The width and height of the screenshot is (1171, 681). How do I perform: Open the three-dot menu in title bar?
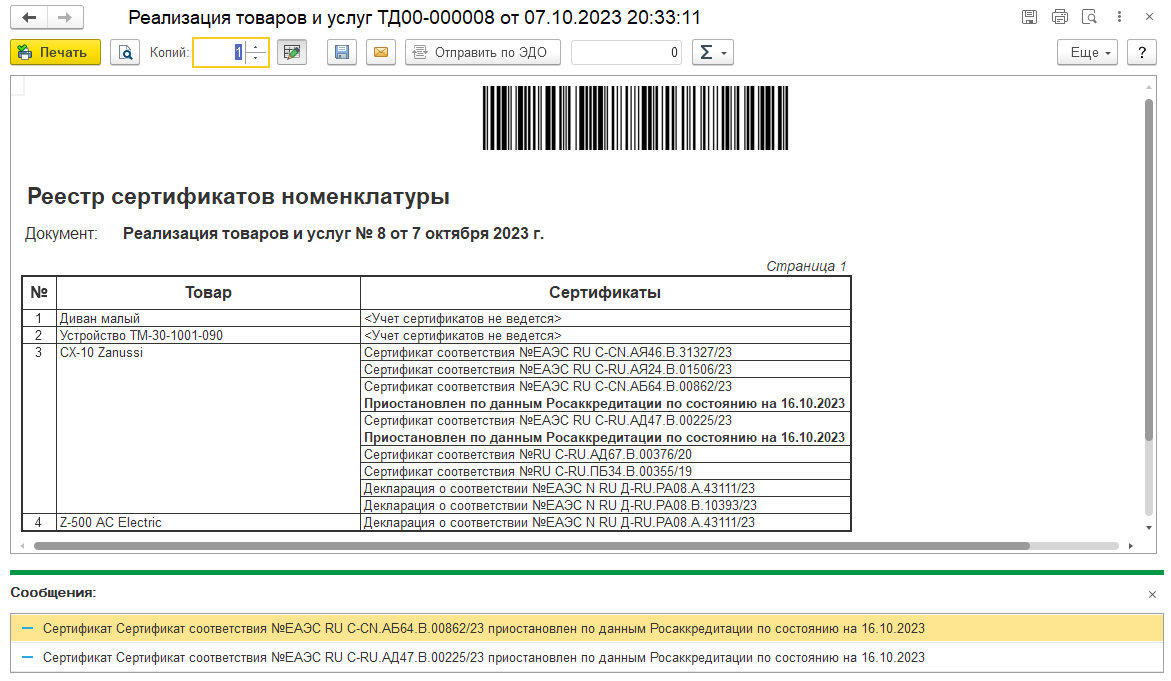click(1119, 17)
